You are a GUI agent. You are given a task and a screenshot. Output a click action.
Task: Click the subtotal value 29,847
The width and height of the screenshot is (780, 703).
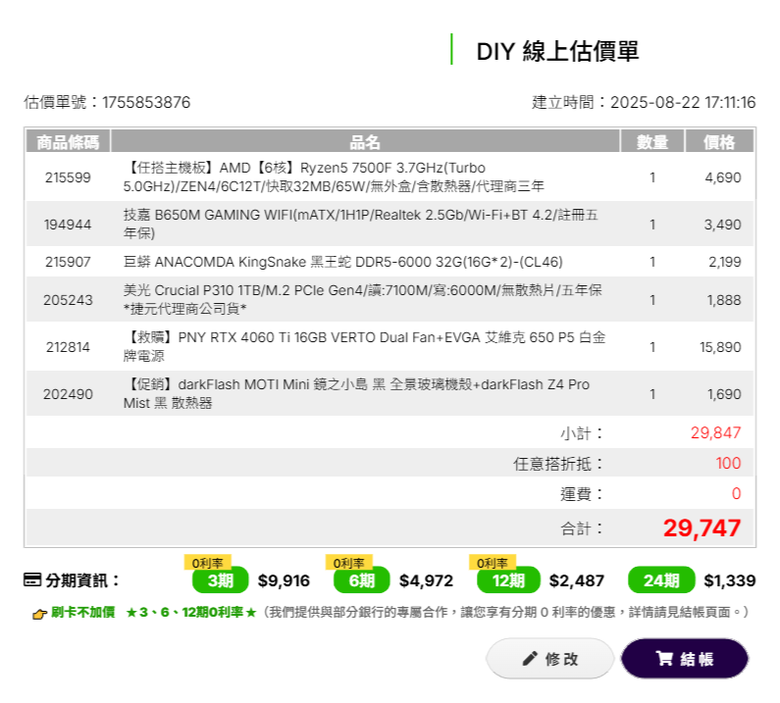coord(716,433)
